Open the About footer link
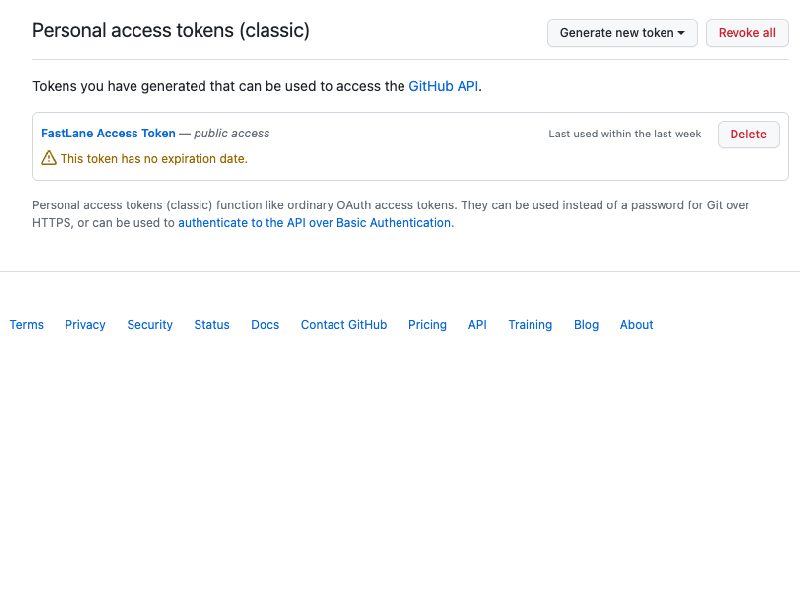This screenshot has width=800, height=609. [x=636, y=325]
